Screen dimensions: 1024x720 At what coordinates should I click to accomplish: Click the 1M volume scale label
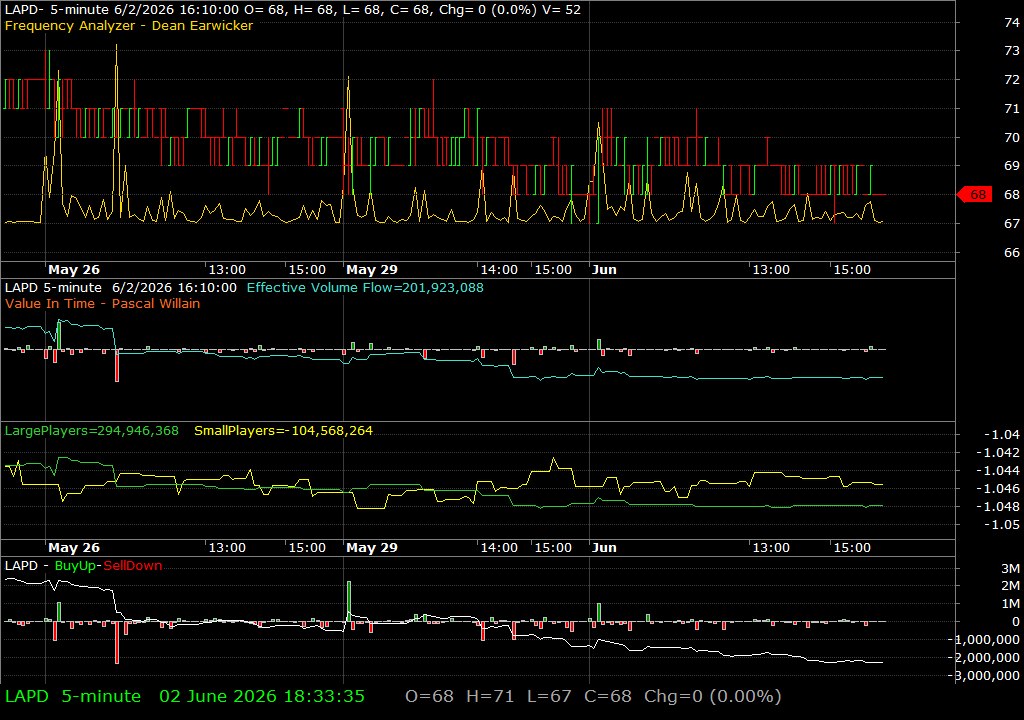[x=1010, y=604]
